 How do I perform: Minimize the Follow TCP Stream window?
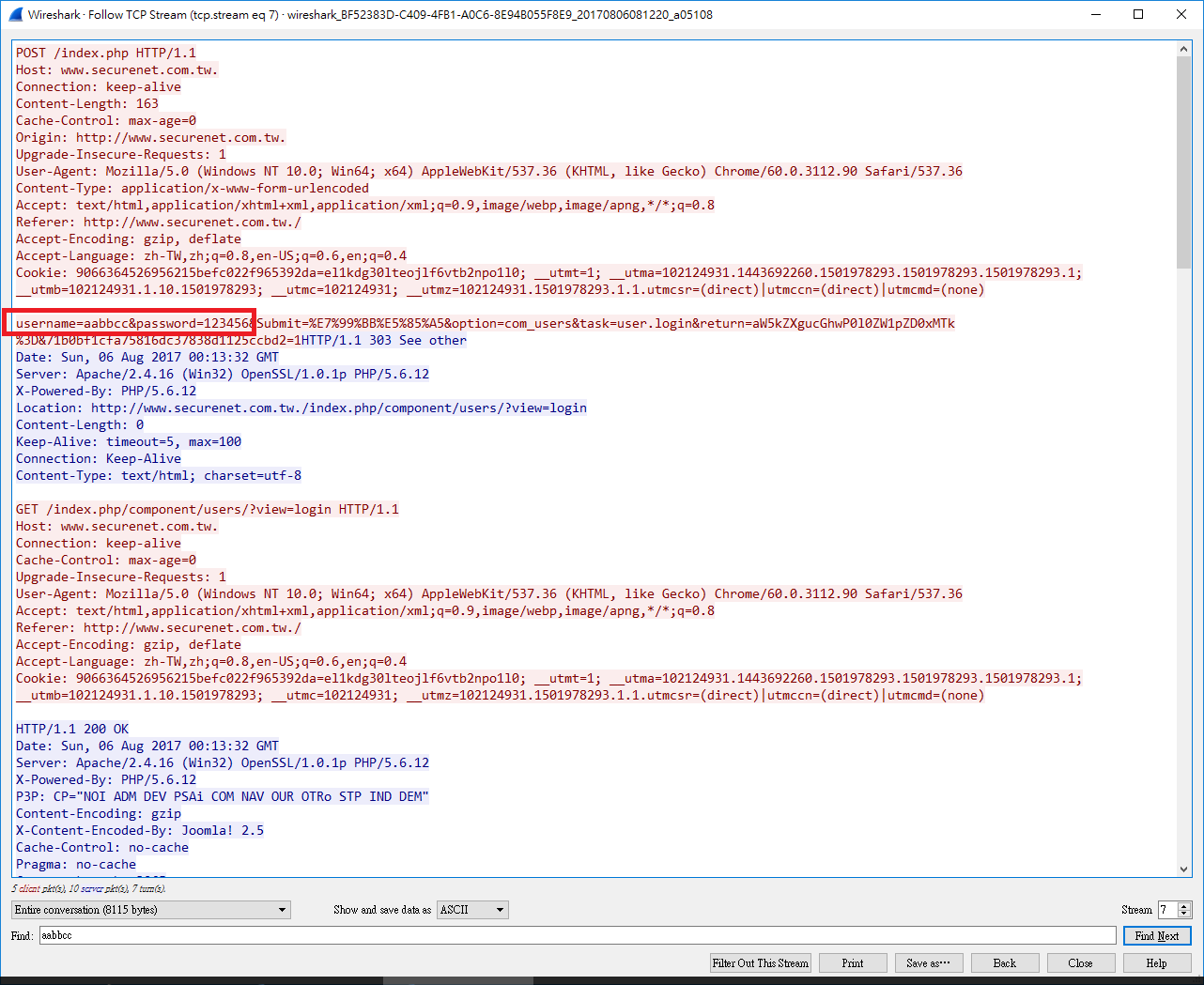(1095, 14)
